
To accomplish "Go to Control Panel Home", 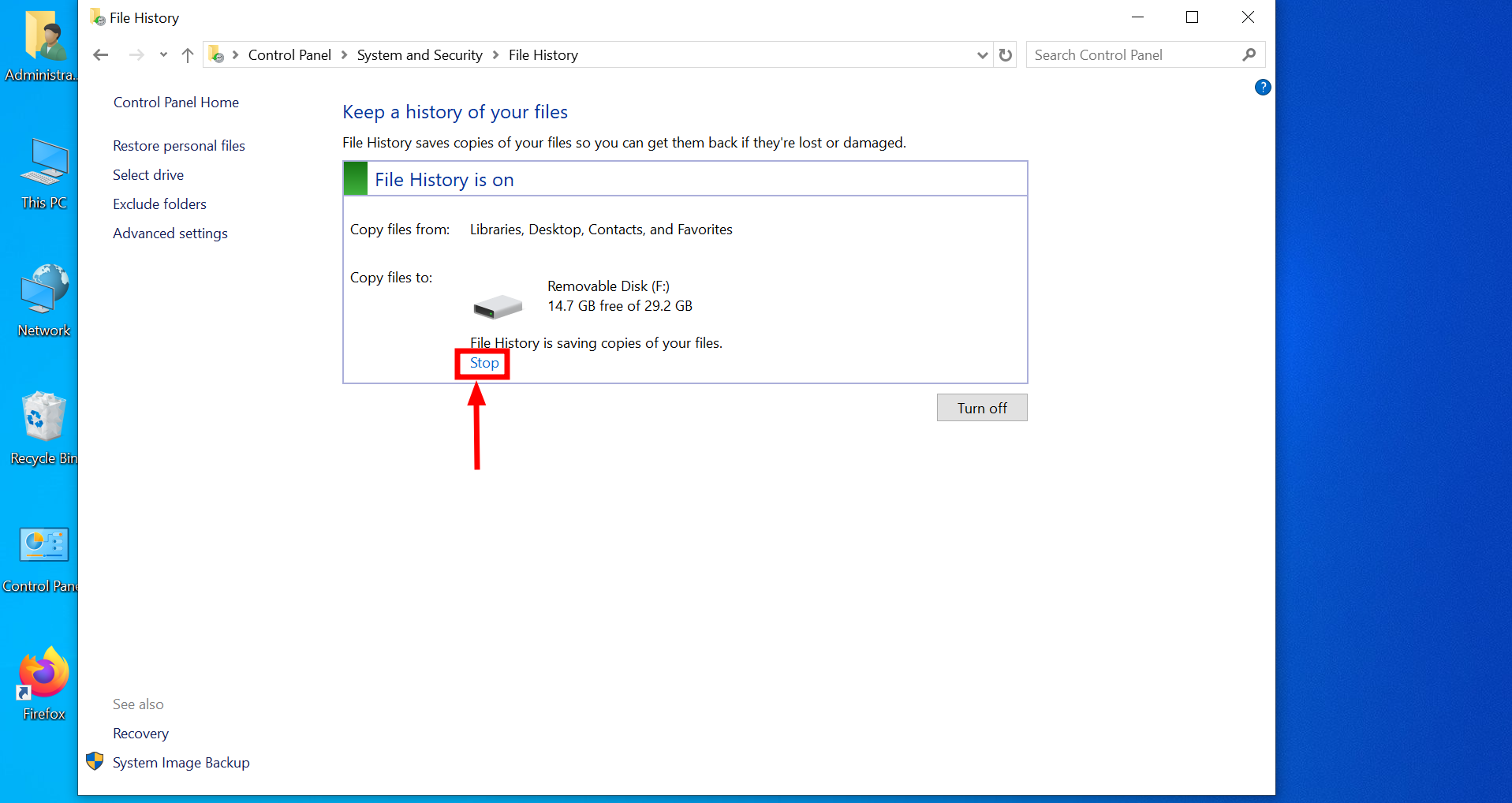I will click(176, 103).
